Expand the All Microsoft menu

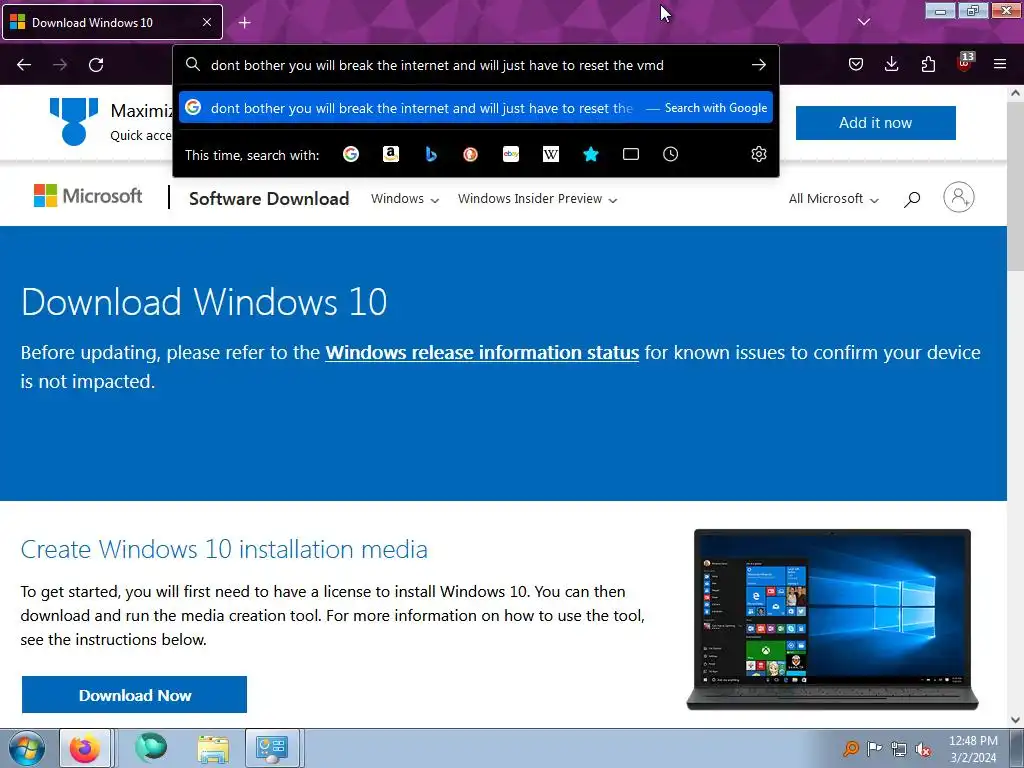pyautogui.click(x=833, y=199)
